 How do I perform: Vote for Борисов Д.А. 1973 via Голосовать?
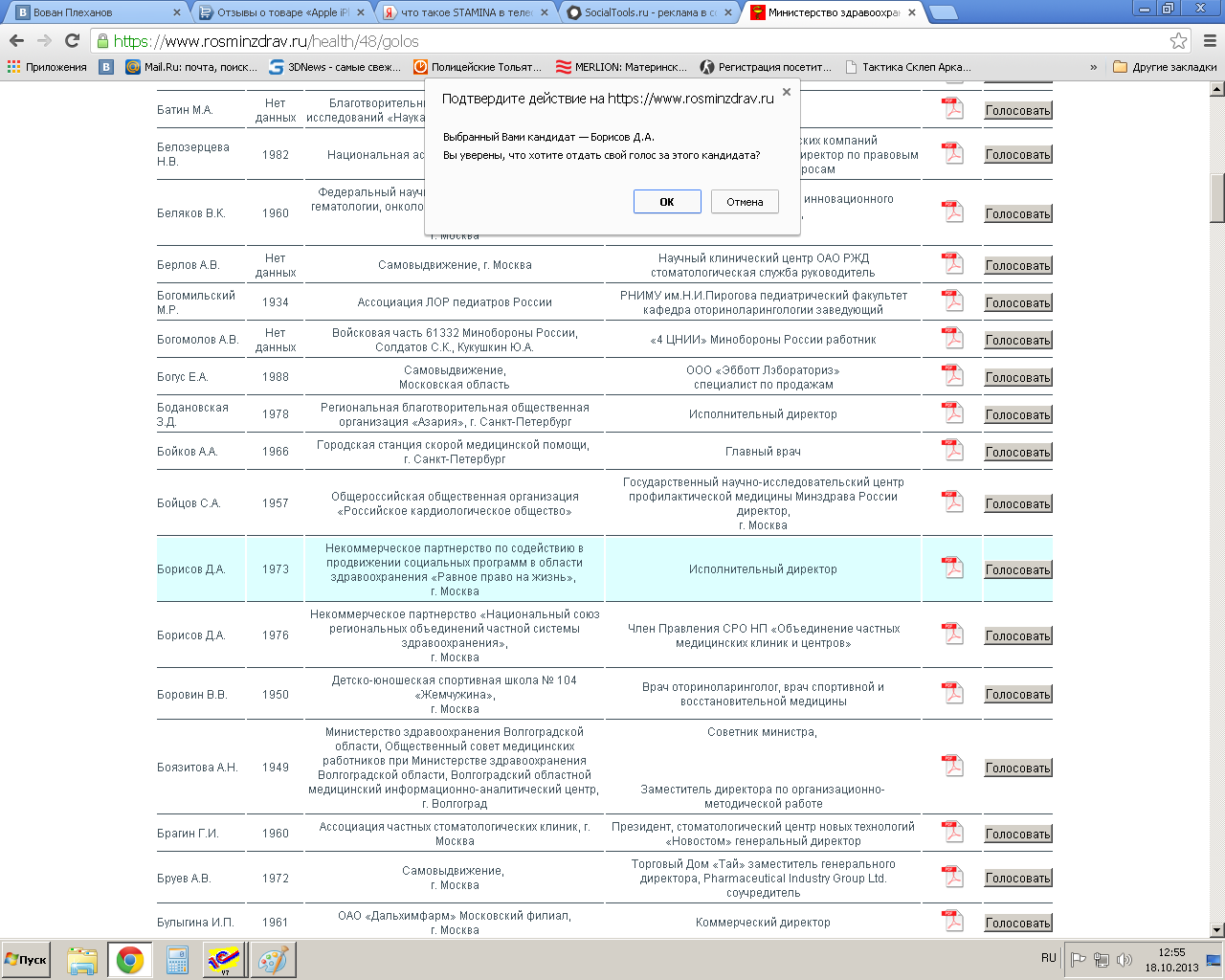[x=1018, y=570]
